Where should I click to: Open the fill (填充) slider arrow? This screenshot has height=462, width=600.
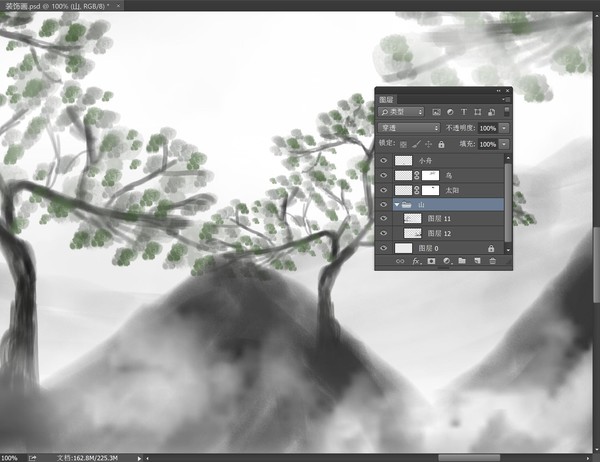(504, 144)
